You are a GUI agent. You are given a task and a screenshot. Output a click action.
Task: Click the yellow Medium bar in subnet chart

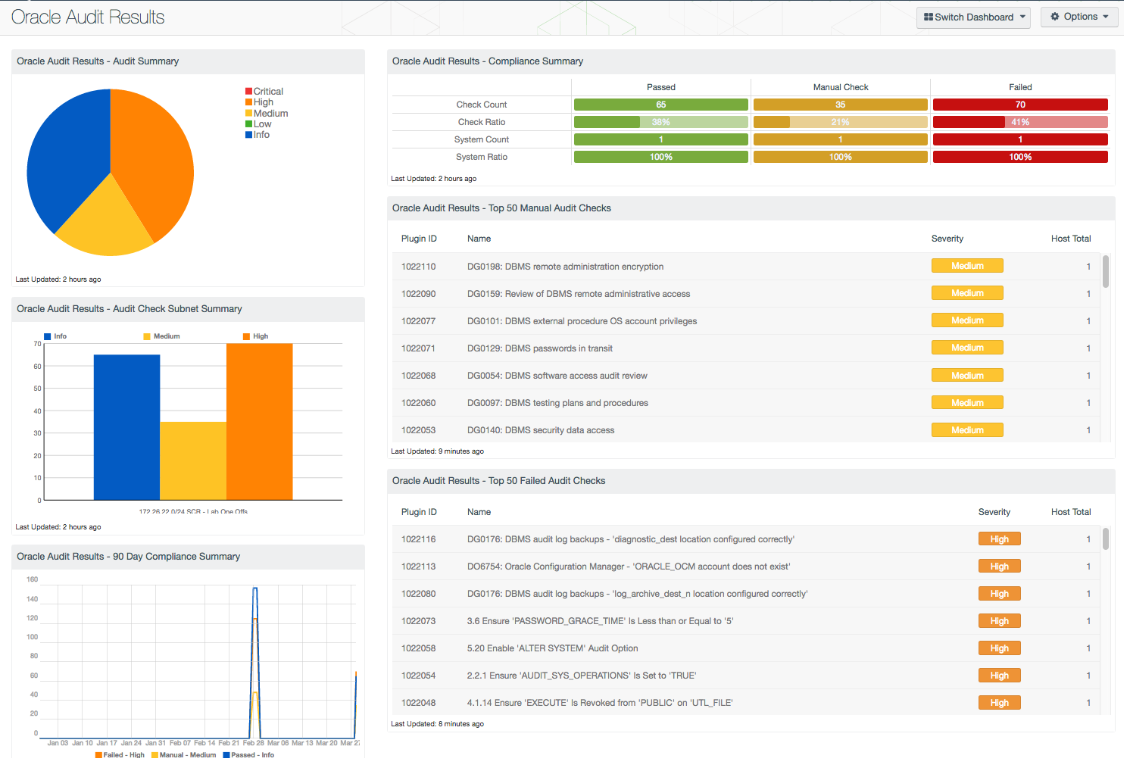(194, 460)
